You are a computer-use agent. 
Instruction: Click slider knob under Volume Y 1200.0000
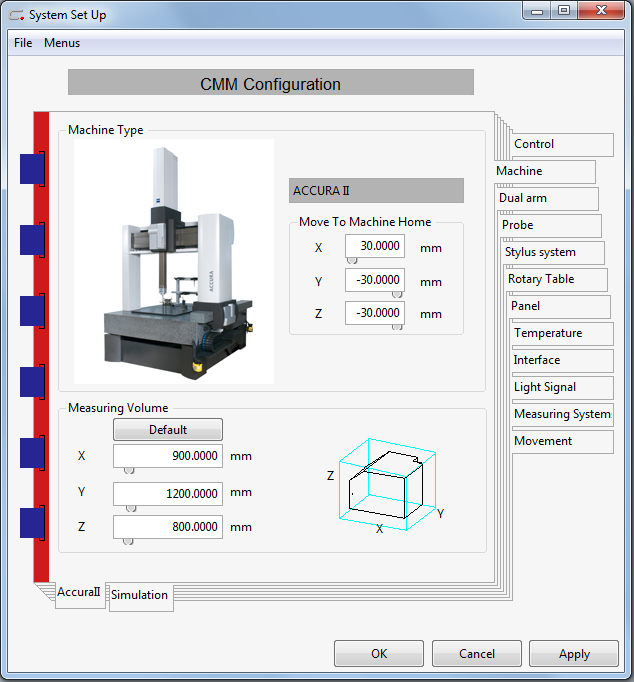[131, 508]
